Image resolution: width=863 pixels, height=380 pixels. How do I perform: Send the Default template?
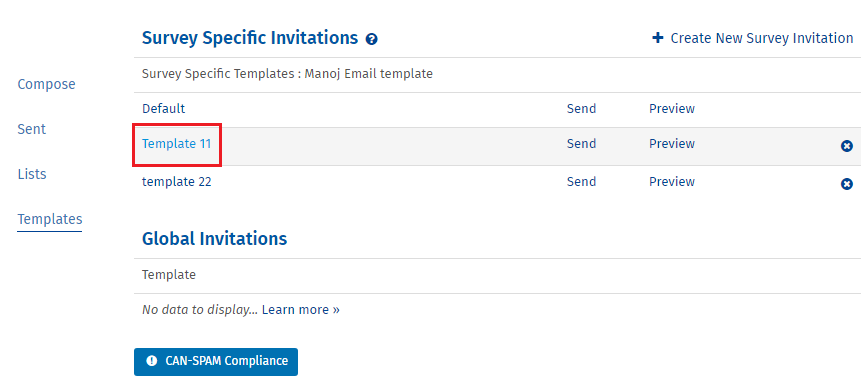(x=581, y=108)
